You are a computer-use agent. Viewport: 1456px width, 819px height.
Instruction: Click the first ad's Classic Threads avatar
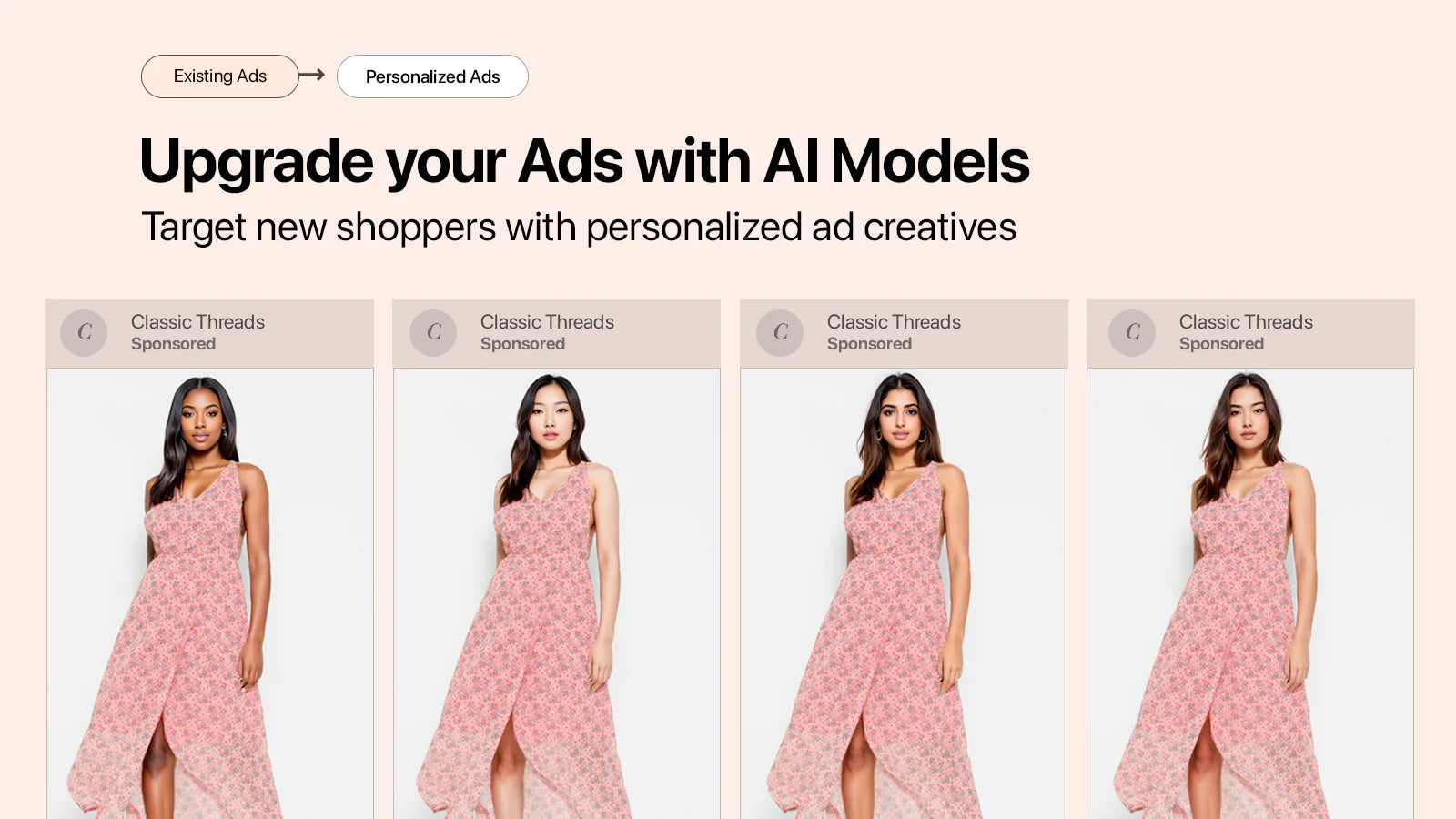84,333
